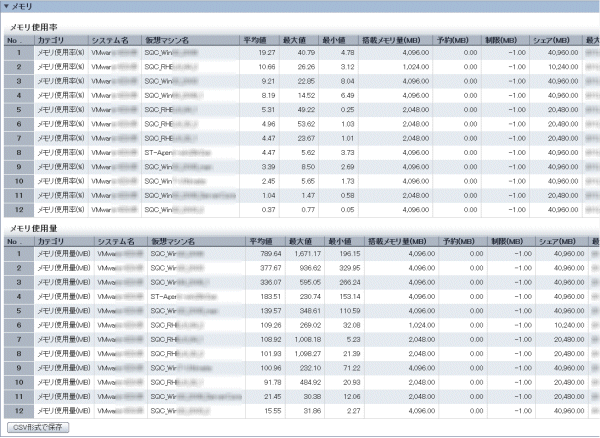Sort メモリ使用量 table by 平均値 column

click(x=259, y=242)
